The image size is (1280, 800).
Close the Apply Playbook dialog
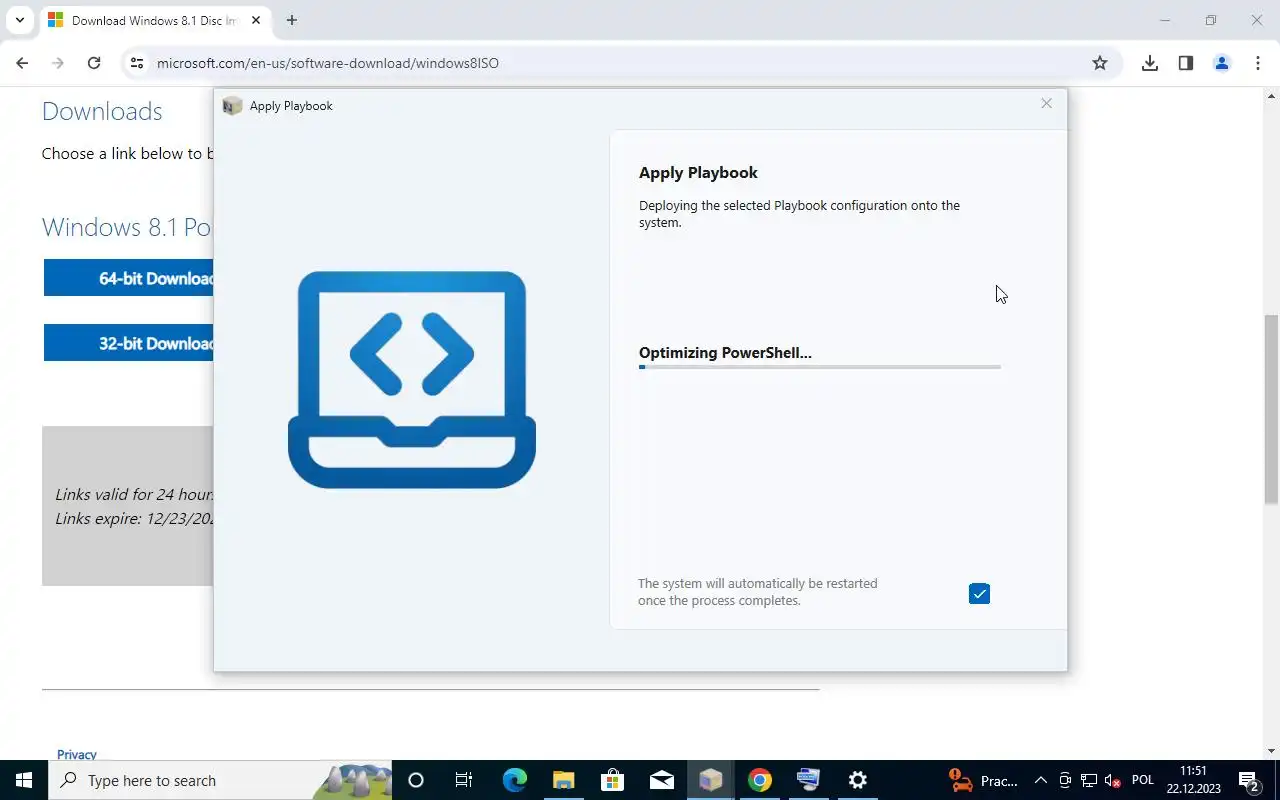(x=1046, y=104)
